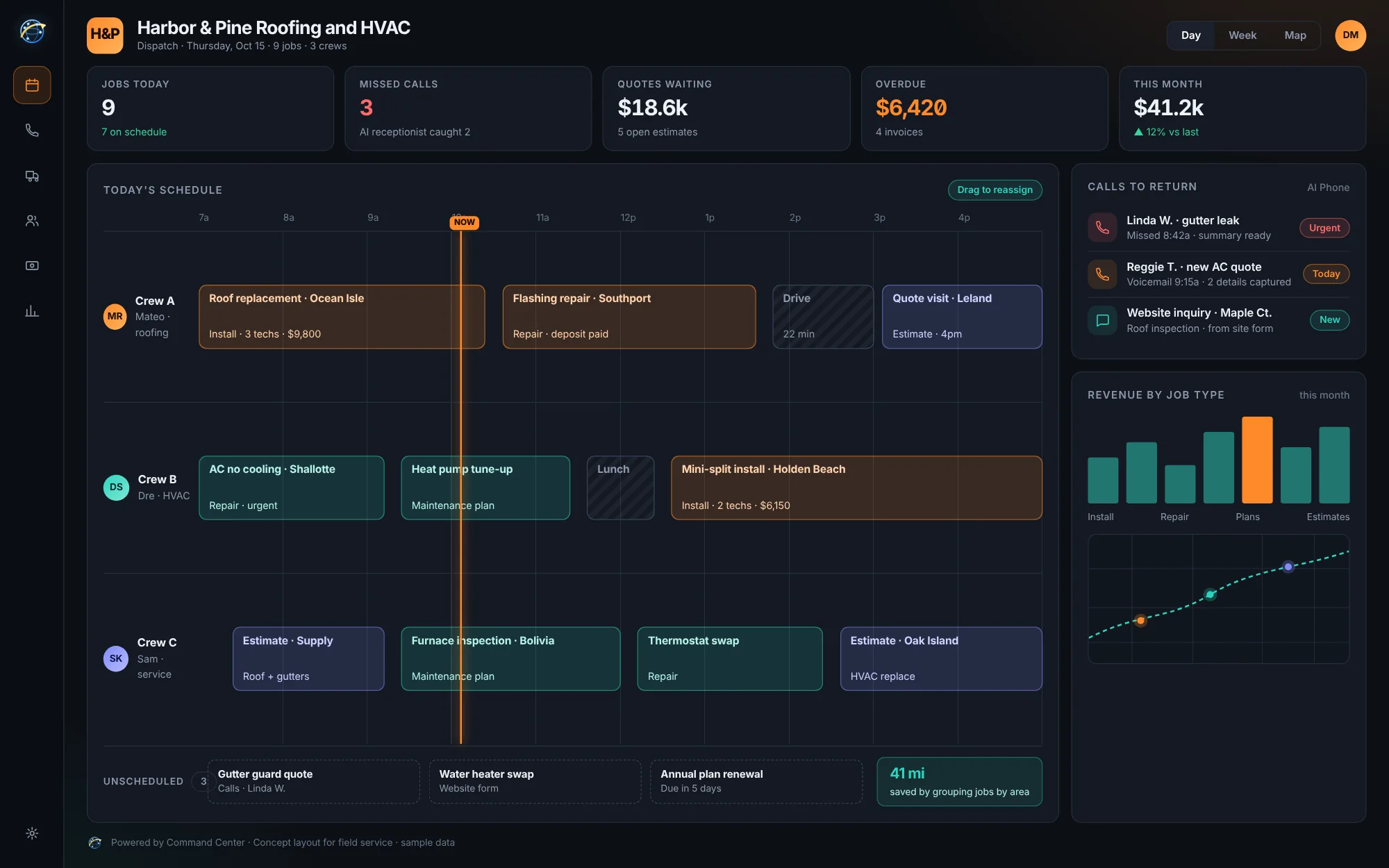Click the H&P company logo badge
Viewport: 1389px width, 868px height.
(105, 35)
